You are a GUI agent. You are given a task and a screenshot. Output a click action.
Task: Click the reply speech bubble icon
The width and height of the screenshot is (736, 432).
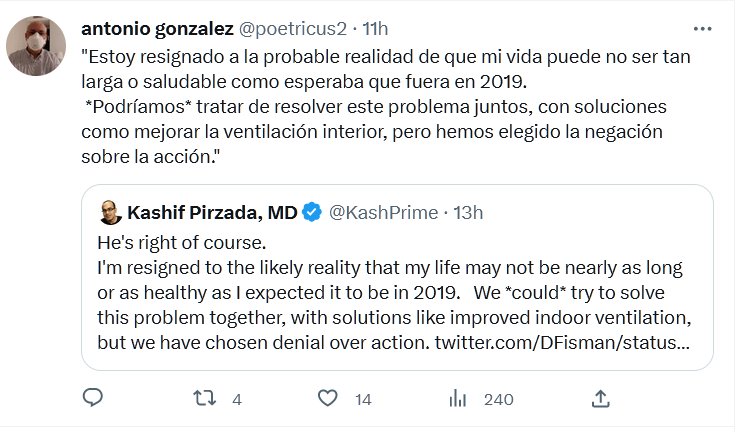[x=93, y=399]
